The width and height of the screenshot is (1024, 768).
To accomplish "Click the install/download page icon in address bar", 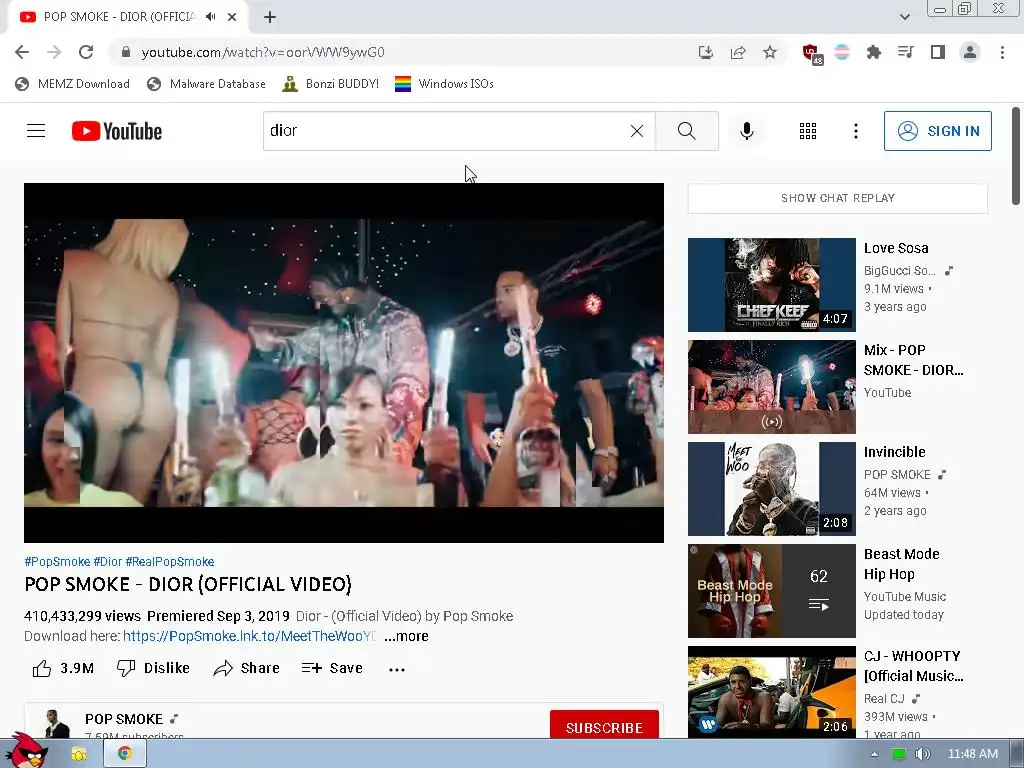I will pos(705,52).
